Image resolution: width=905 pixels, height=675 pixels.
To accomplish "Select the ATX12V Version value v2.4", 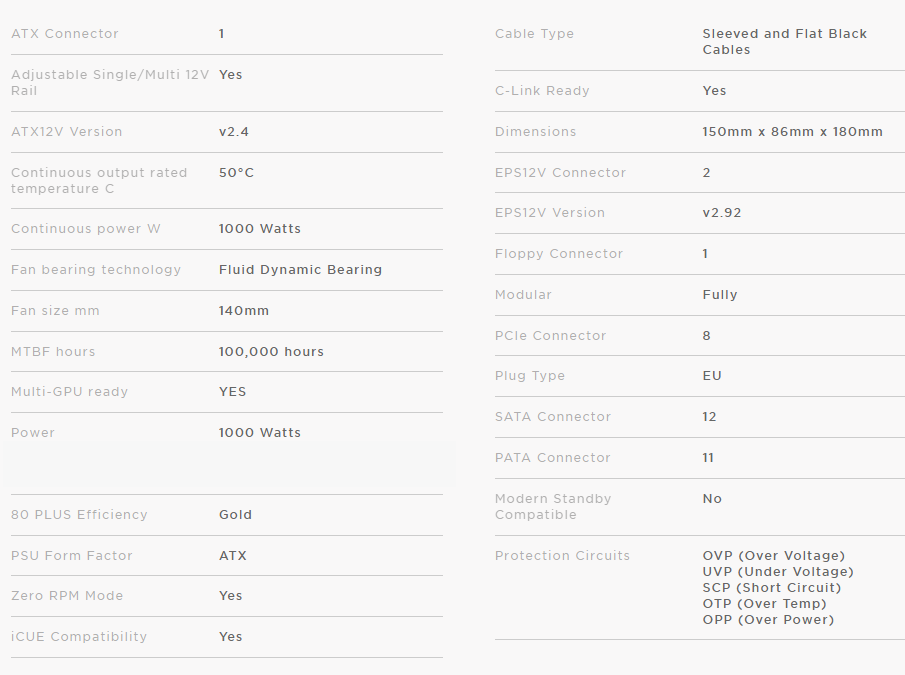I will [234, 132].
